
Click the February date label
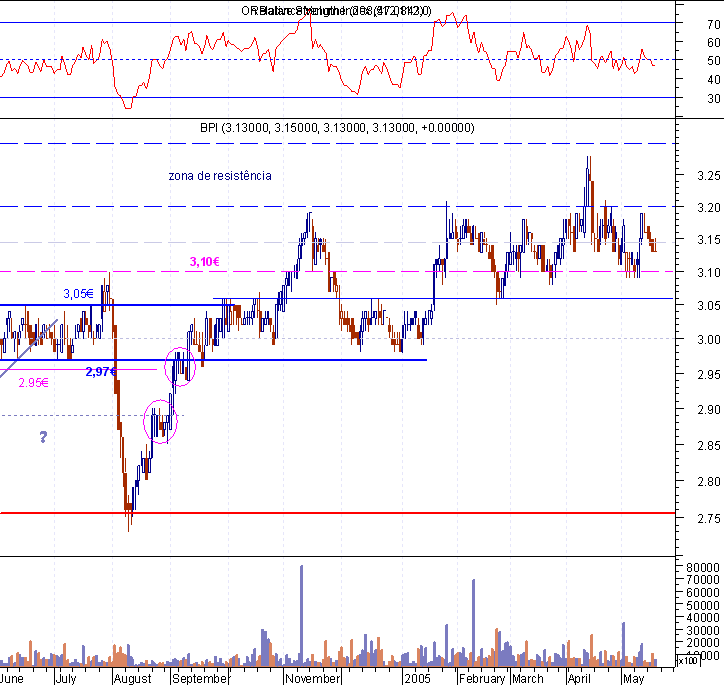482,679
